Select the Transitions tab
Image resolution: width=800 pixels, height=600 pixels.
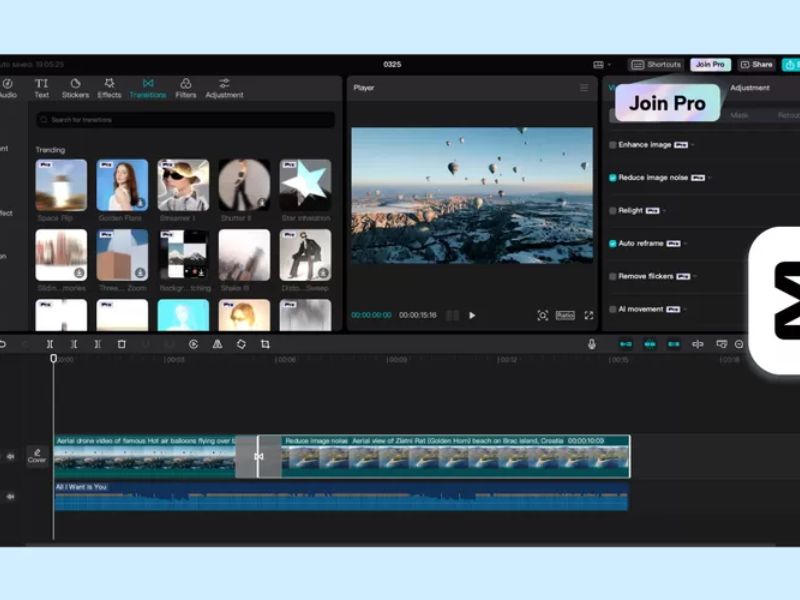147,88
